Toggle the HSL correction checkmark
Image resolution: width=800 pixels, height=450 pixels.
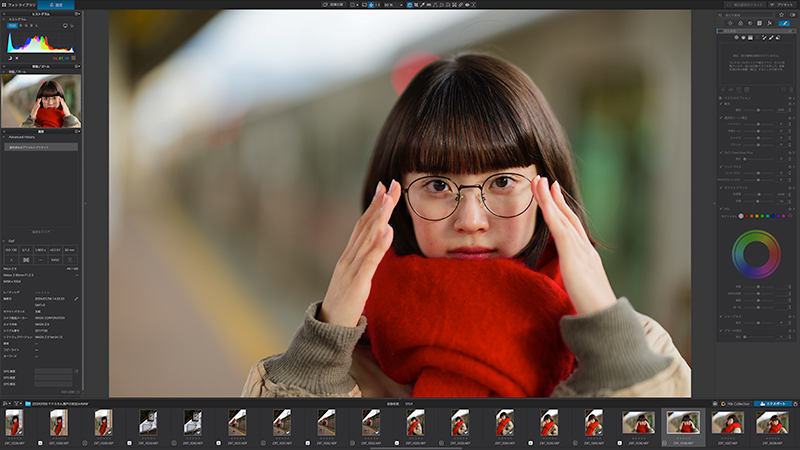(x=721, y=209)
